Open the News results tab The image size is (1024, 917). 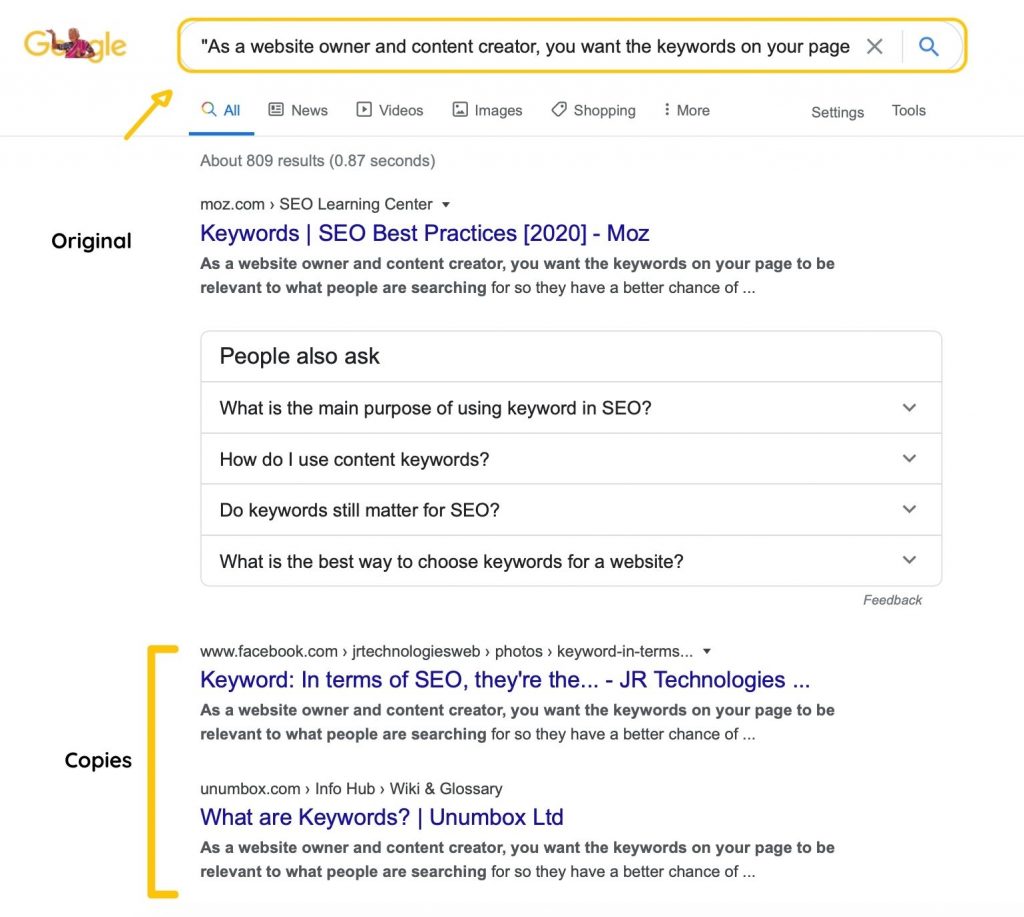pyautogui.click(x=298, y=110)
